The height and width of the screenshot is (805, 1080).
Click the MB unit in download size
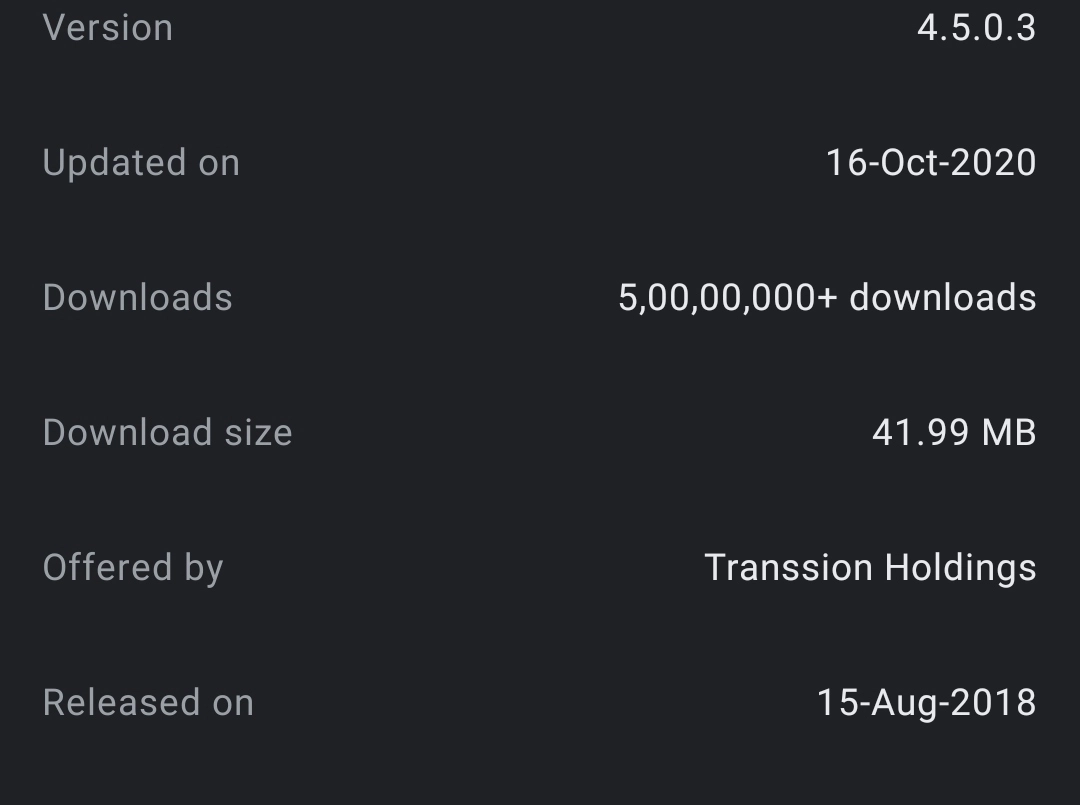(x=1008, y=433)
